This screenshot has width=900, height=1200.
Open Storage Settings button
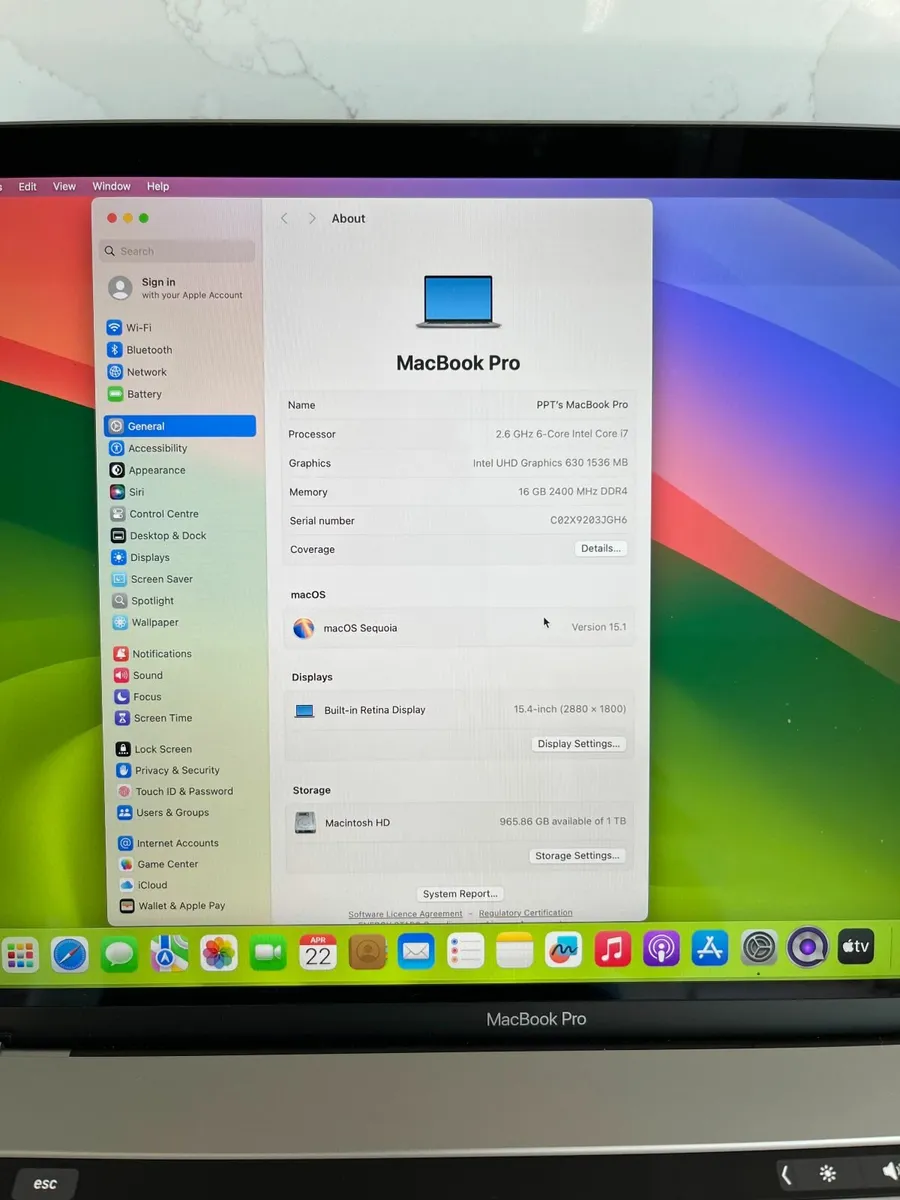(x=577, y=856)
